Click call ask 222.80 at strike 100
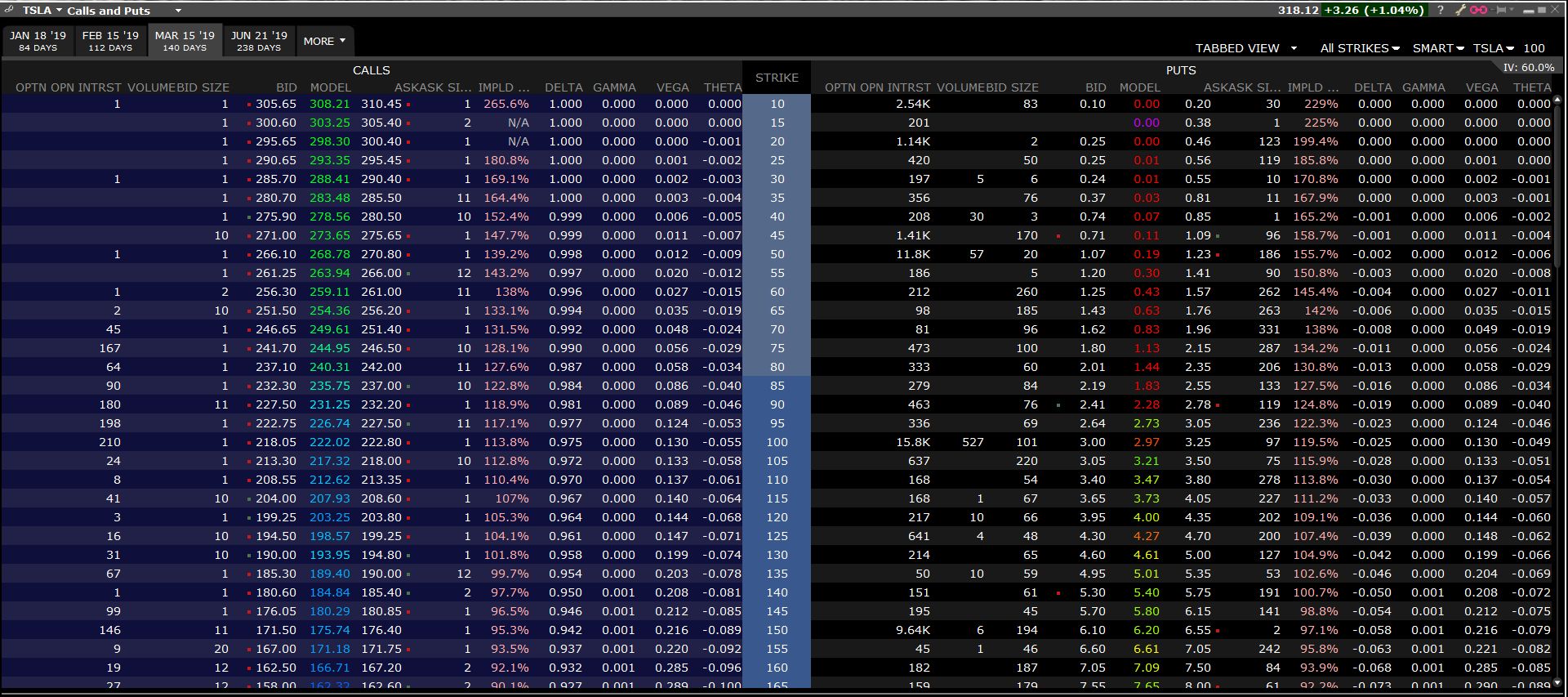This screenshot has width=1568, height=697. 381,442
